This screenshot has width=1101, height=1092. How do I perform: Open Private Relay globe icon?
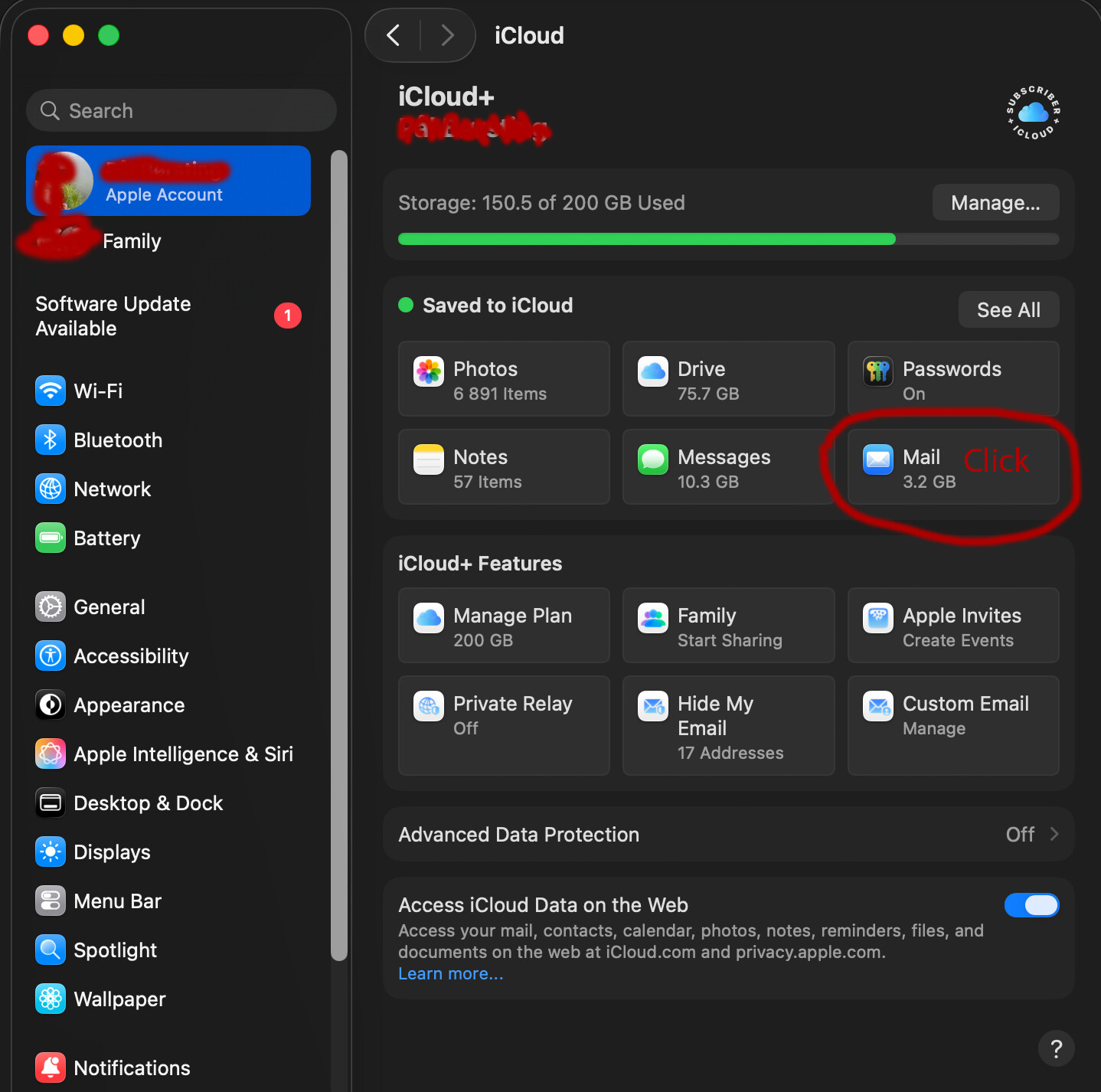[x=429, y=706]
